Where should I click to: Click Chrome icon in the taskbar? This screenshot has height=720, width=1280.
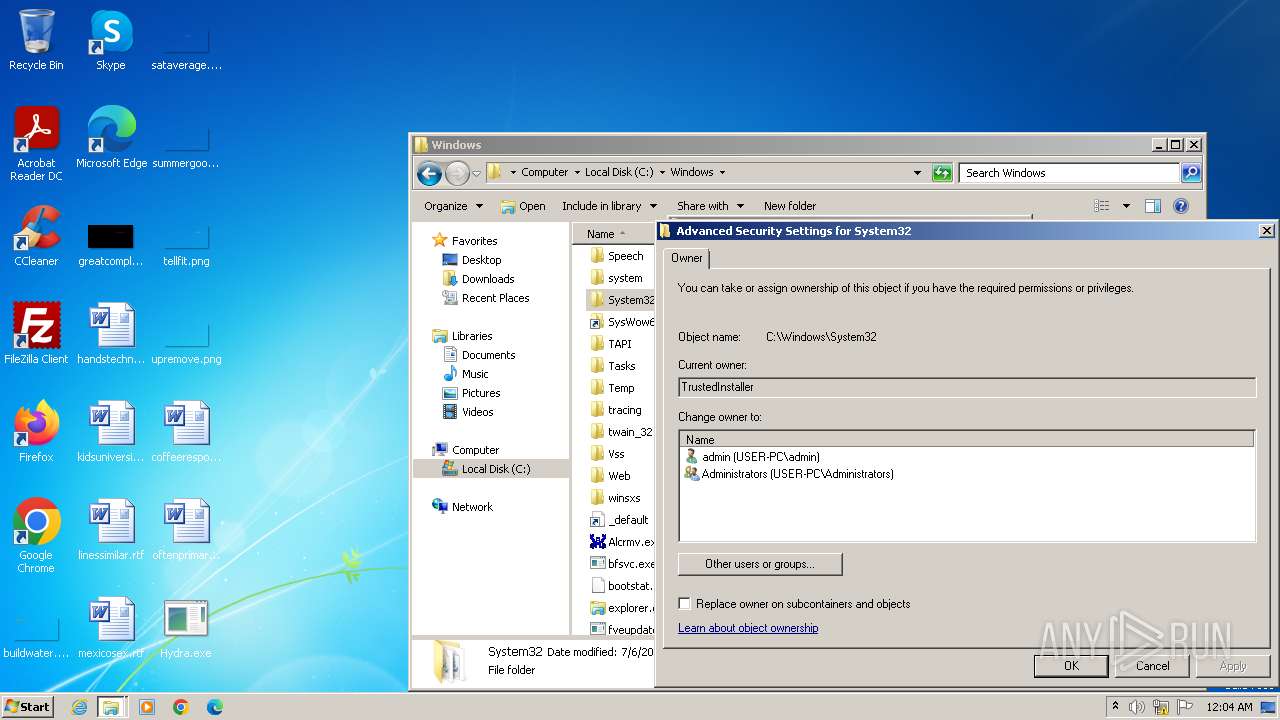[181, 707]
